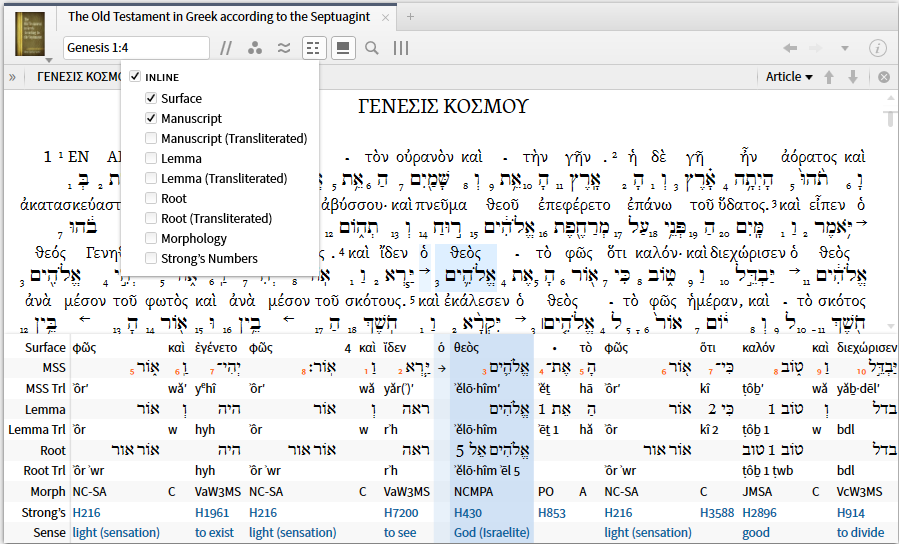Go forward with right arrow icon
Image resolution: width=899 pixels, height=544 pixels.
click(x=816, y=48)
